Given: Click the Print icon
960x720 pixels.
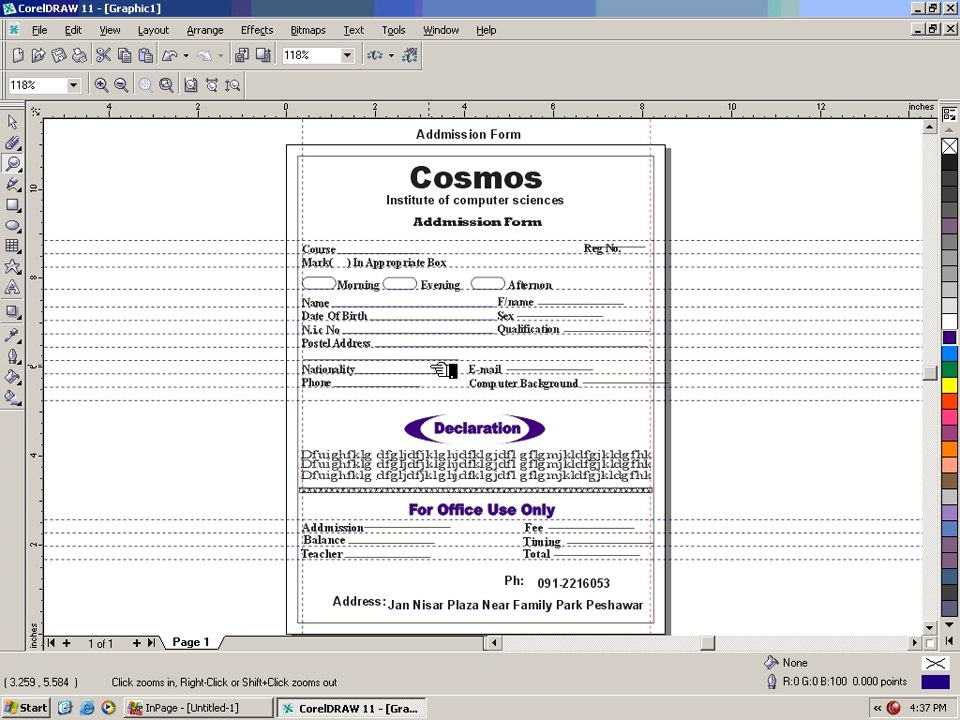Looking at the screenshot, I should [80, 56].
